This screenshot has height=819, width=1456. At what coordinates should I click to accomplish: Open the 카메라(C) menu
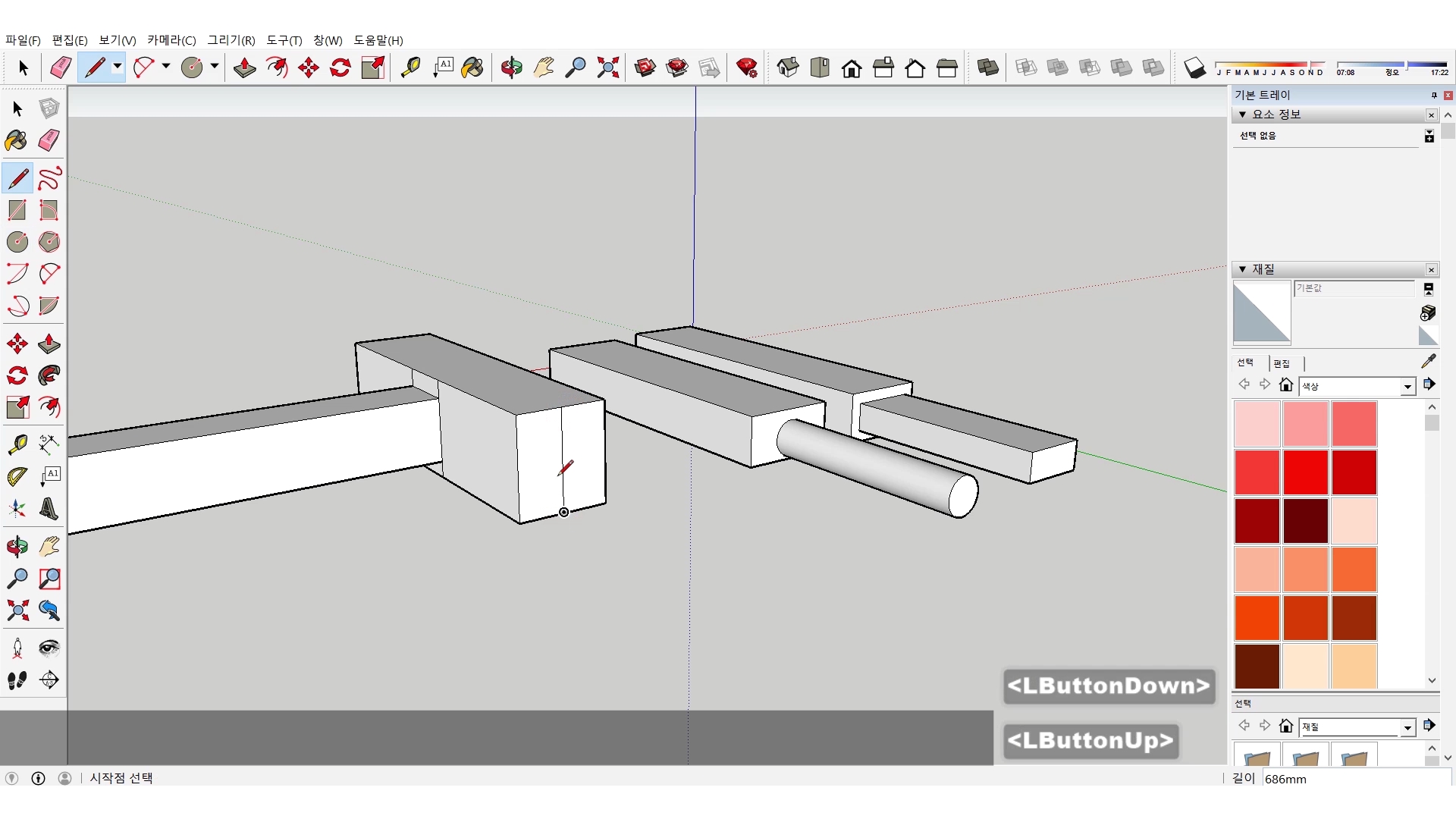pyautogui.click(x=171, y=40)
